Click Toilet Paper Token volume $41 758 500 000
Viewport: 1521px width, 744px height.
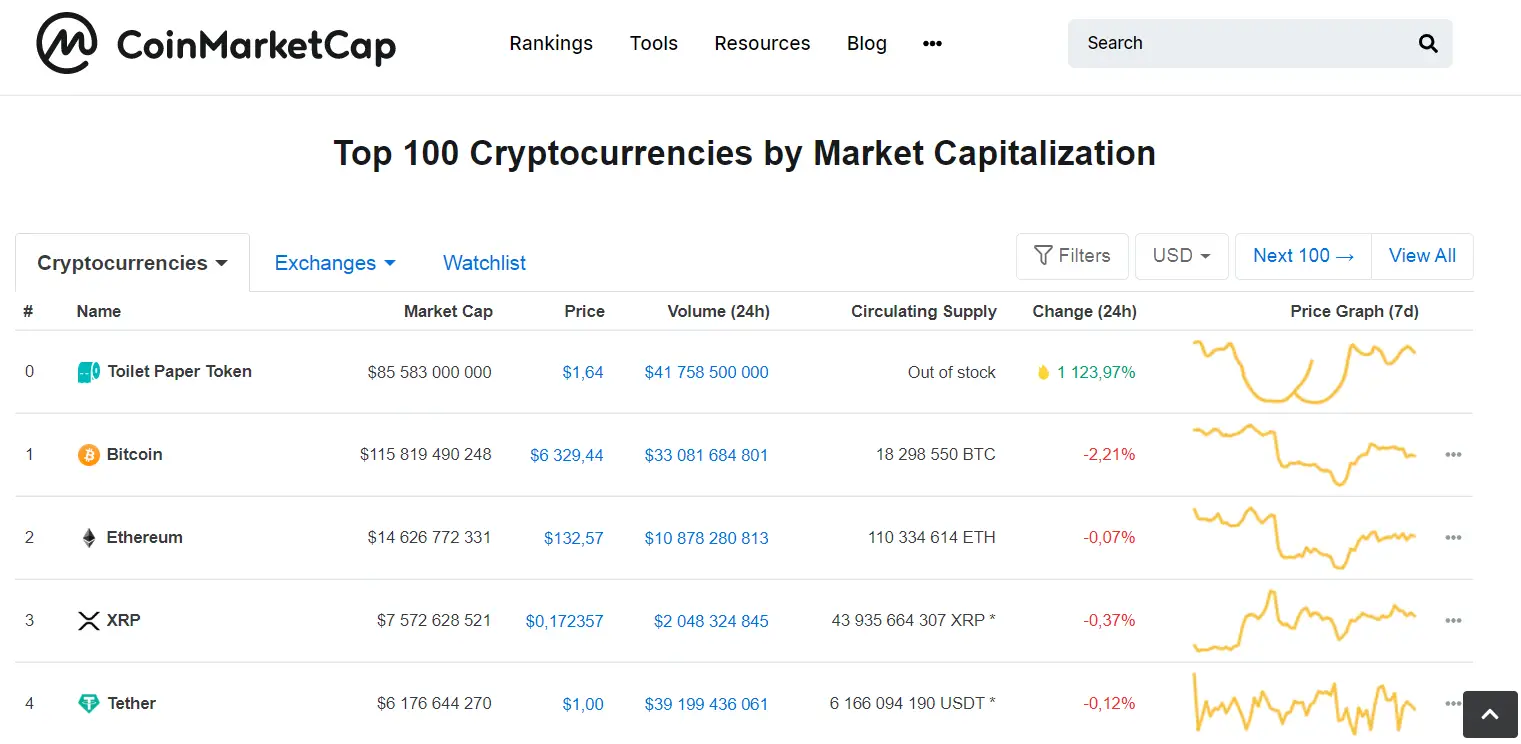coord(707,372)
